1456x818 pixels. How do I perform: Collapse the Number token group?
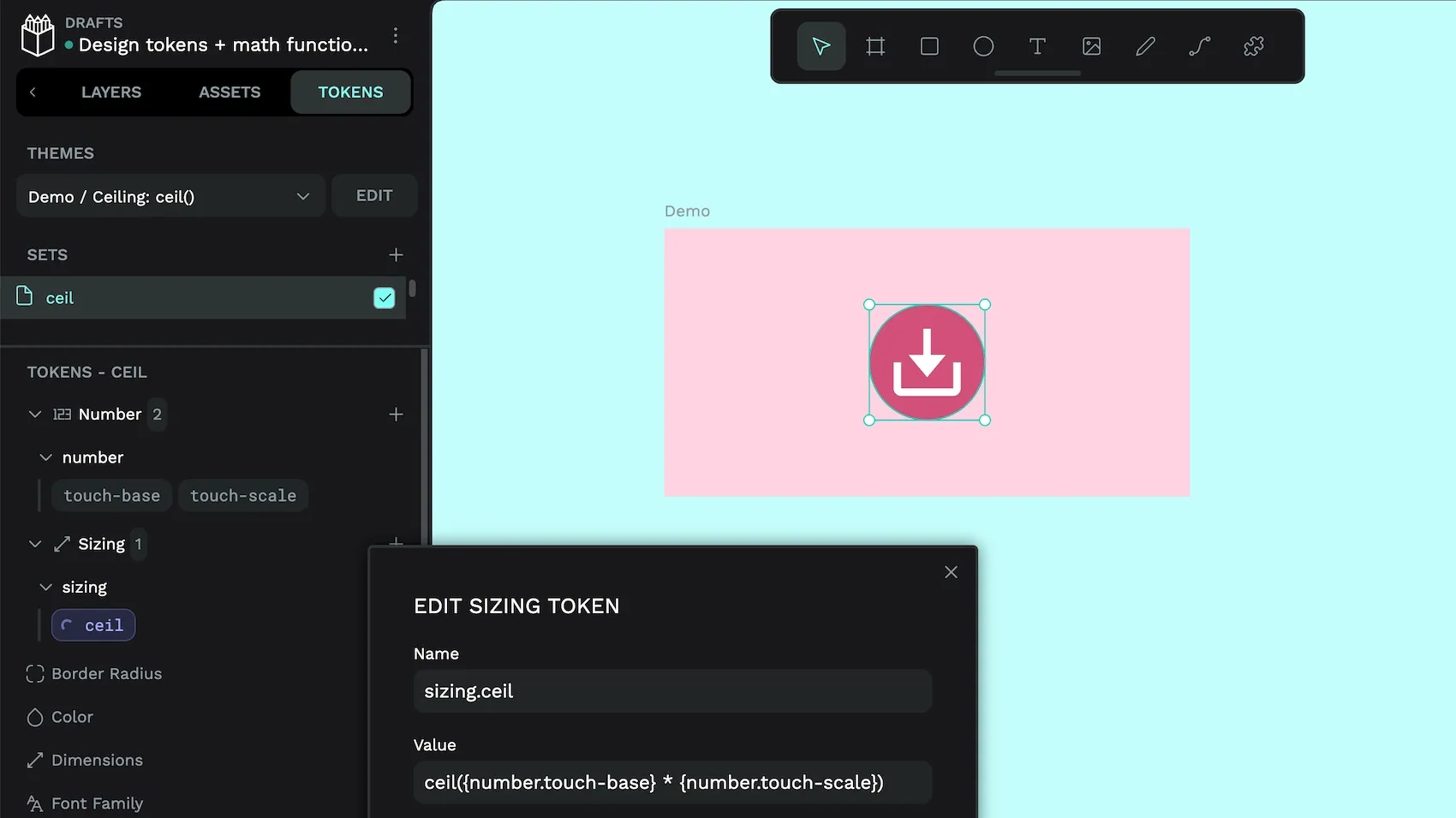click(35, 415)
